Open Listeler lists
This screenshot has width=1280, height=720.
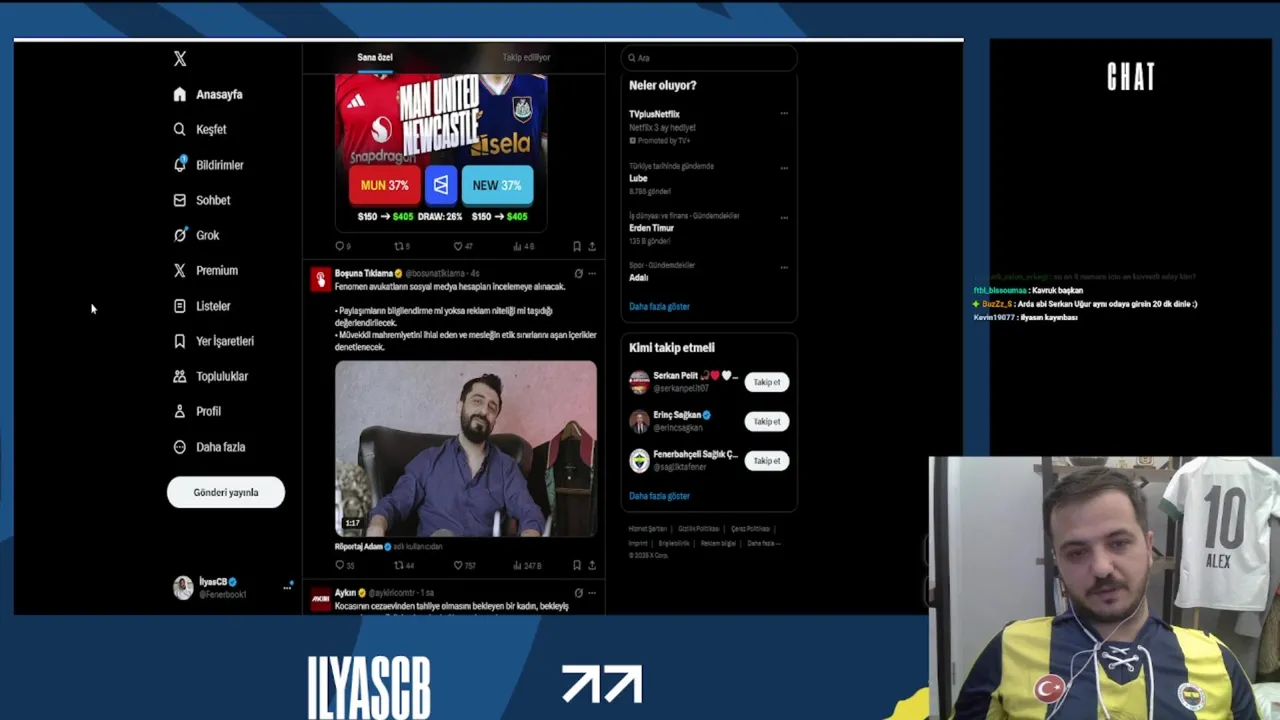202,306
